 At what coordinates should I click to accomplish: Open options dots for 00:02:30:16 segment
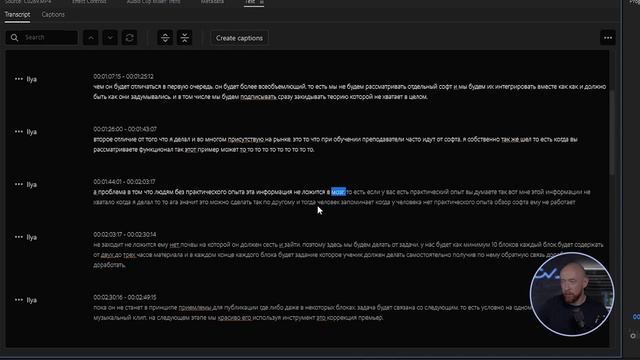[x=19, y=300]
